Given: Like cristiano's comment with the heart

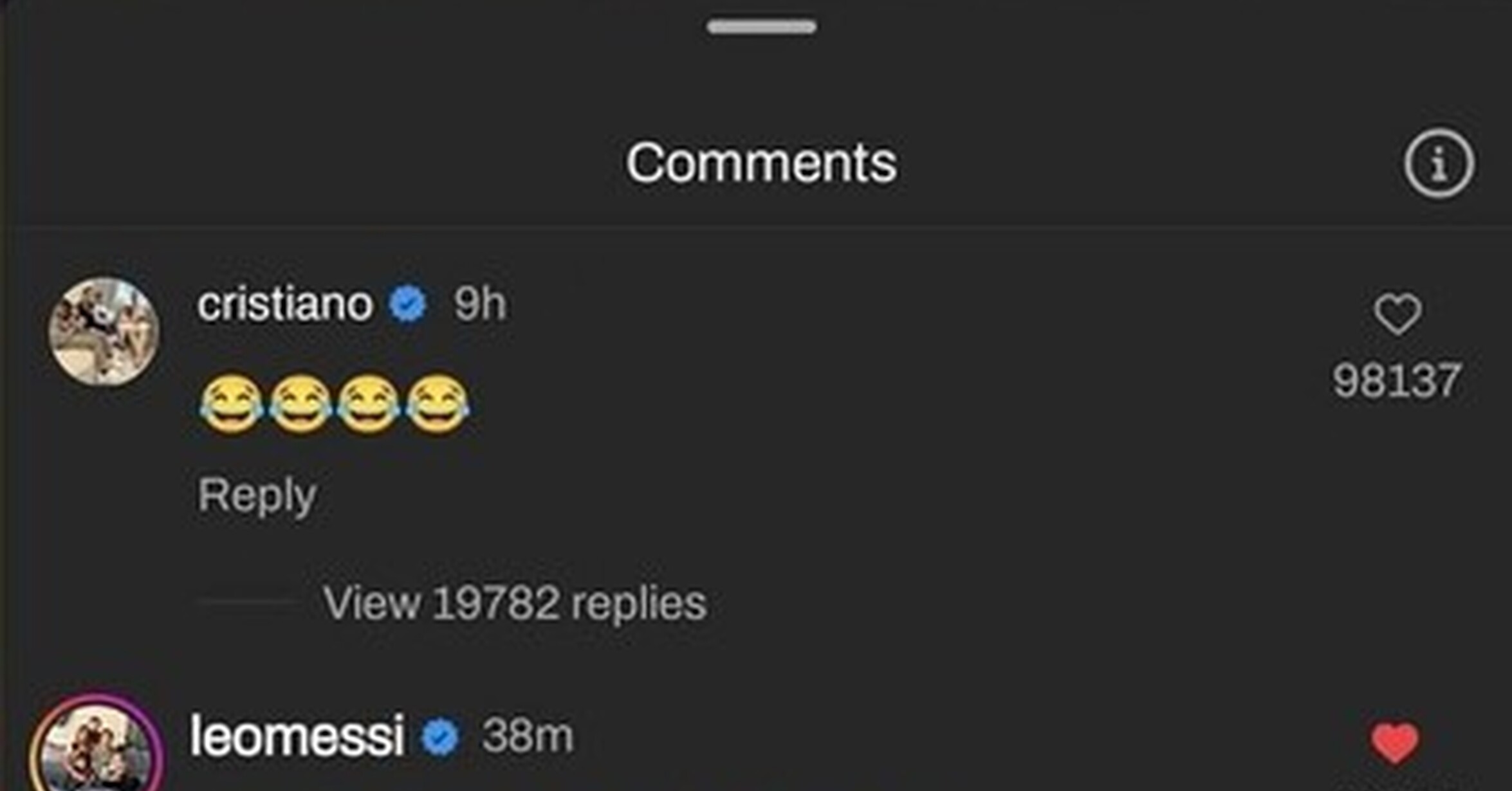Looking at the screenshot, I should (1397, 314).
